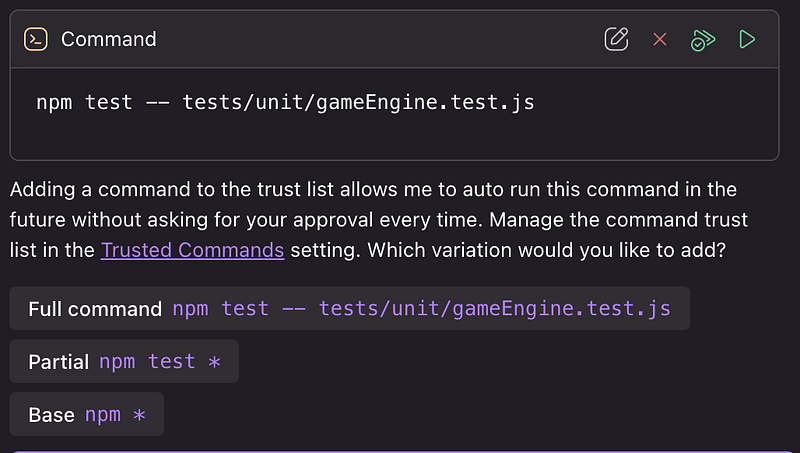Run the command with green play icon
Viewport: 800px width, 453px height.
click(x=747, y=39)
